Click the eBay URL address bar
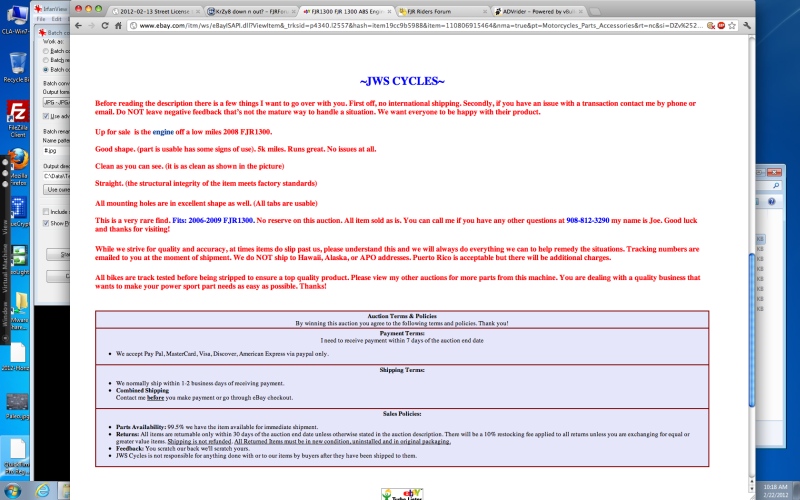The height and width of the screenshot is (500, 800). click(416, 26)
